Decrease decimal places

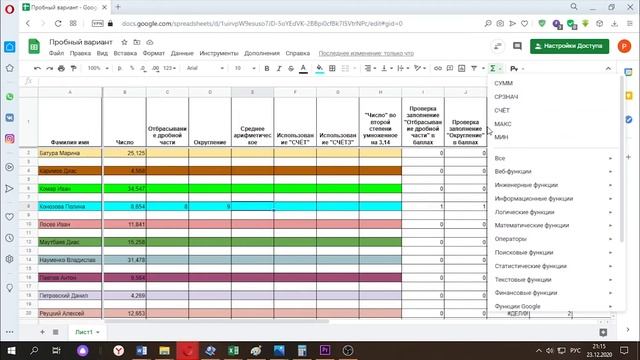[x=143, y=68]
